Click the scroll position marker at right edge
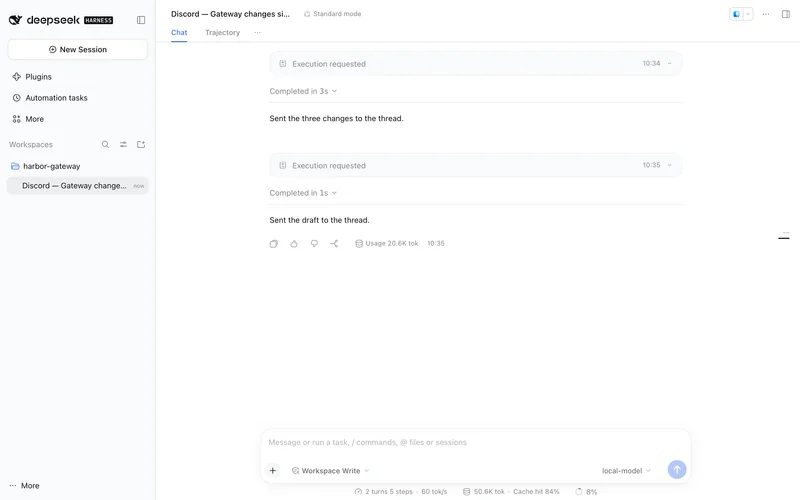This screenshot has width=800, height=500. click(784, 236)
